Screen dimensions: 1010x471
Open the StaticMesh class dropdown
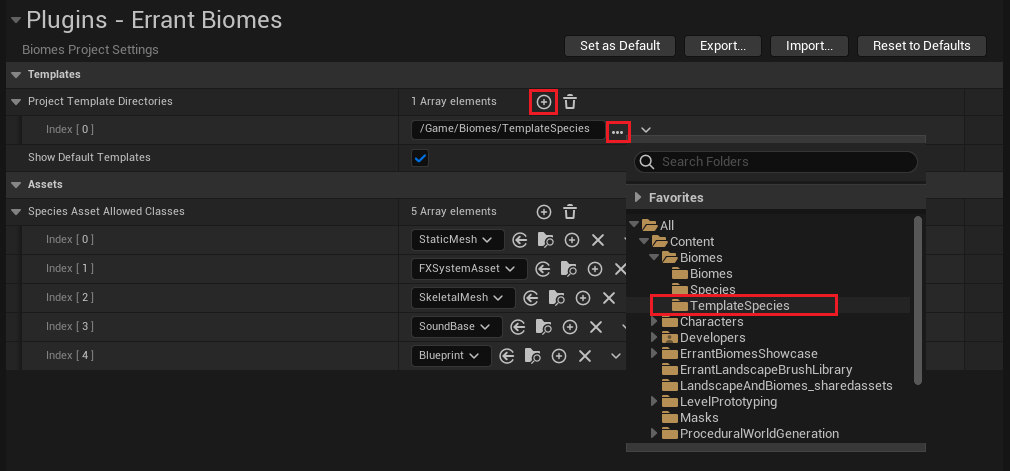(457, 240)
